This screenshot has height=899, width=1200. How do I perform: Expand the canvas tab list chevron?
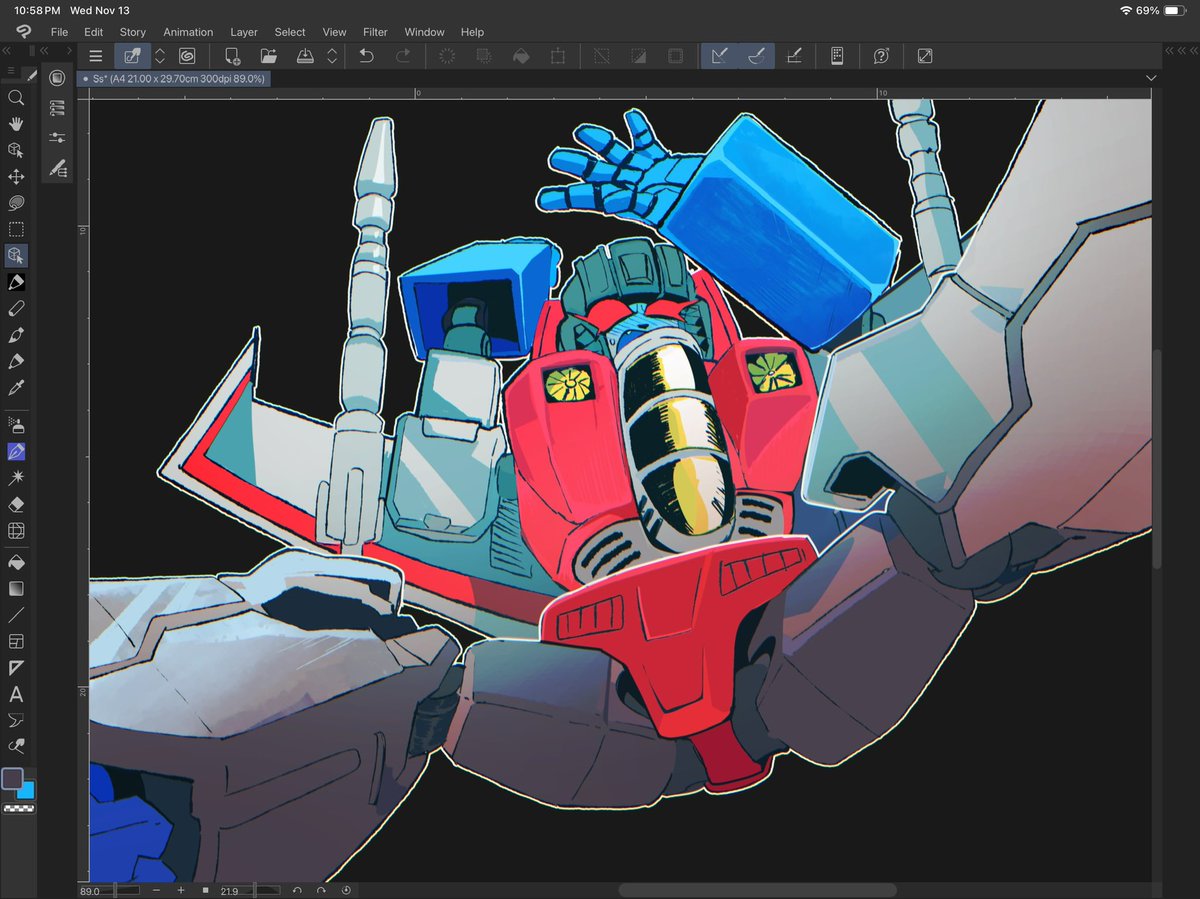(x=1151, y=78)
